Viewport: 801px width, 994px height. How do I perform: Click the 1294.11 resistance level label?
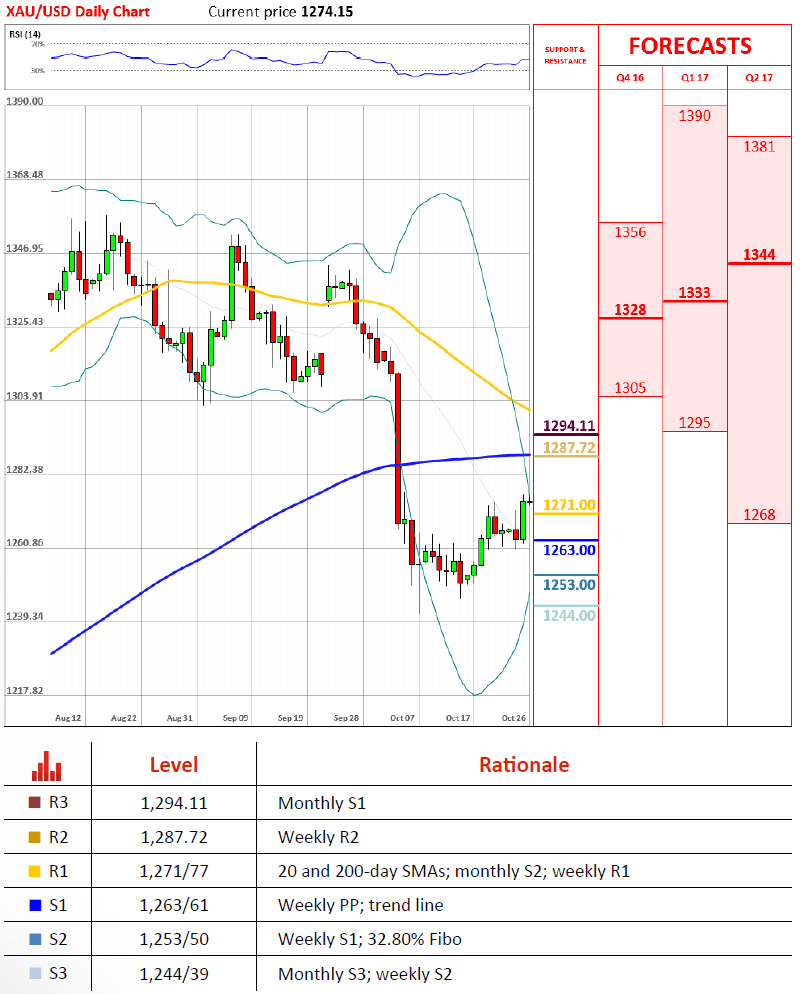(x=569, y=425)
